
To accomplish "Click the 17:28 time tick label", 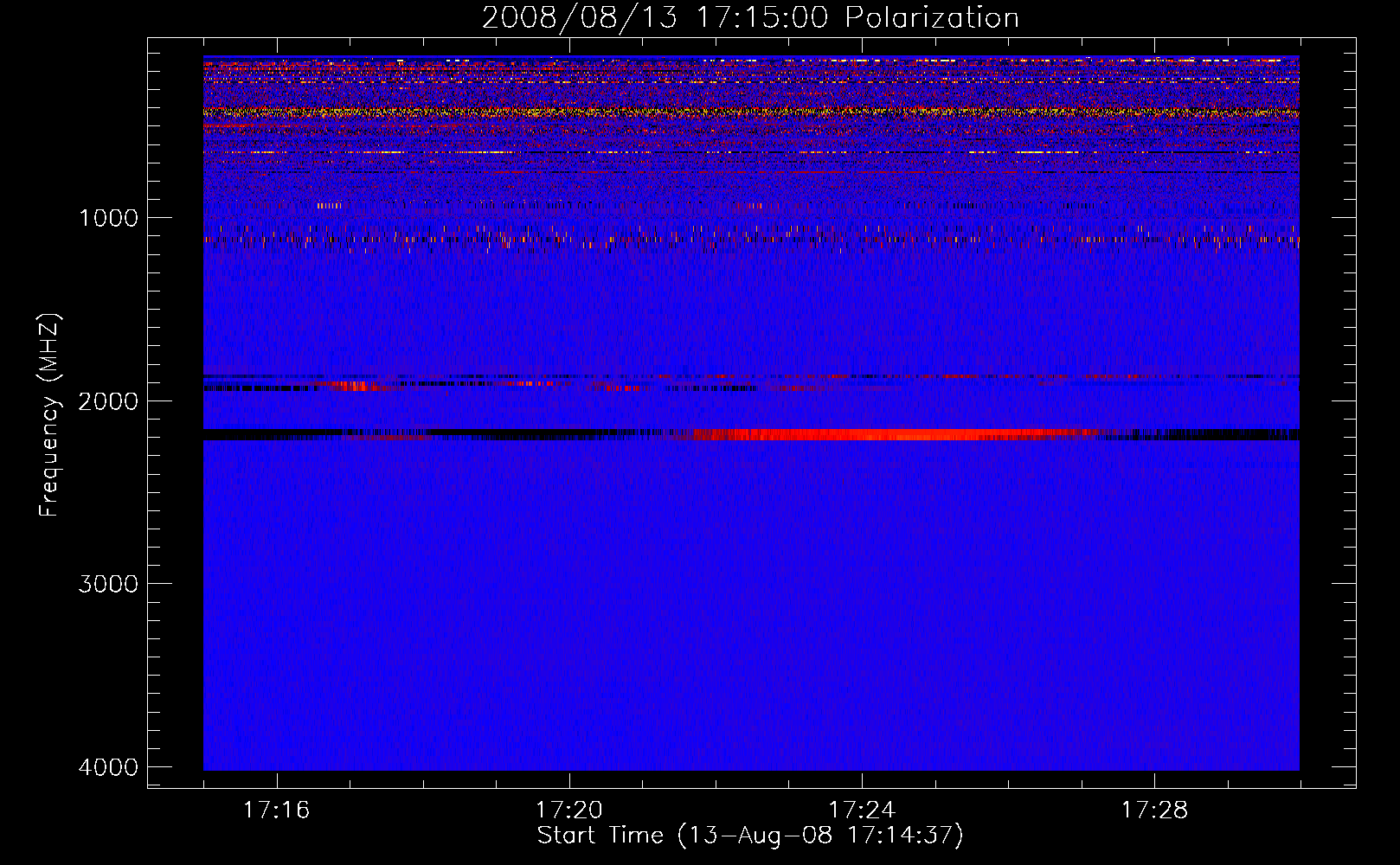I will coord(1155,811).
